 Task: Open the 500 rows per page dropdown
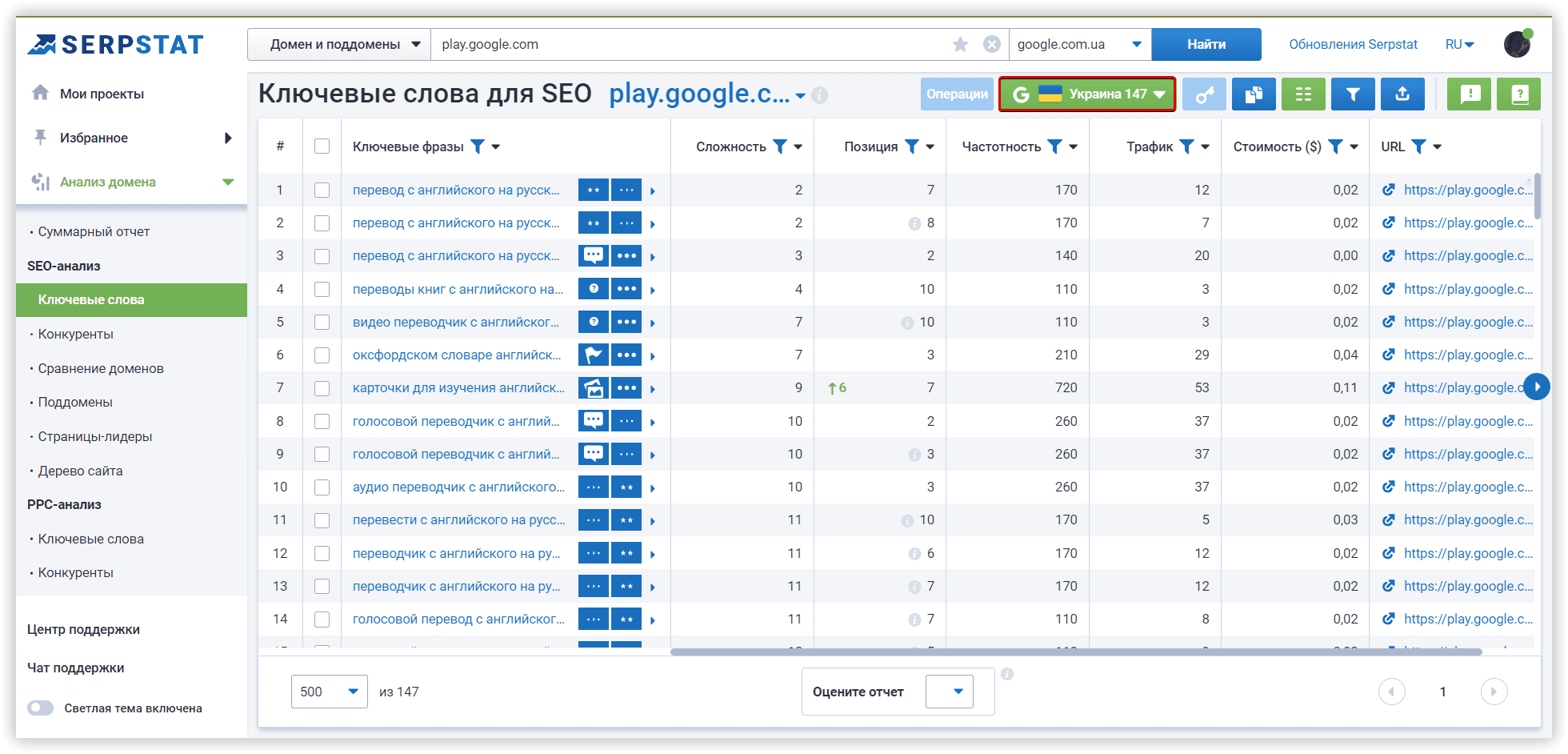[330, 692]
